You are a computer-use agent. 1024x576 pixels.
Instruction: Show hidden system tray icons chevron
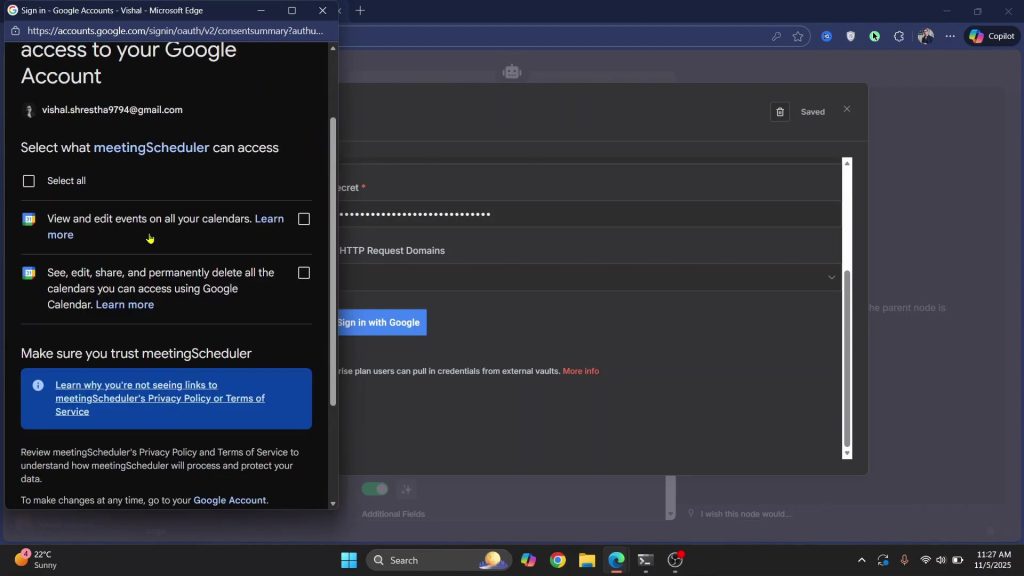[x=862, y=560]
